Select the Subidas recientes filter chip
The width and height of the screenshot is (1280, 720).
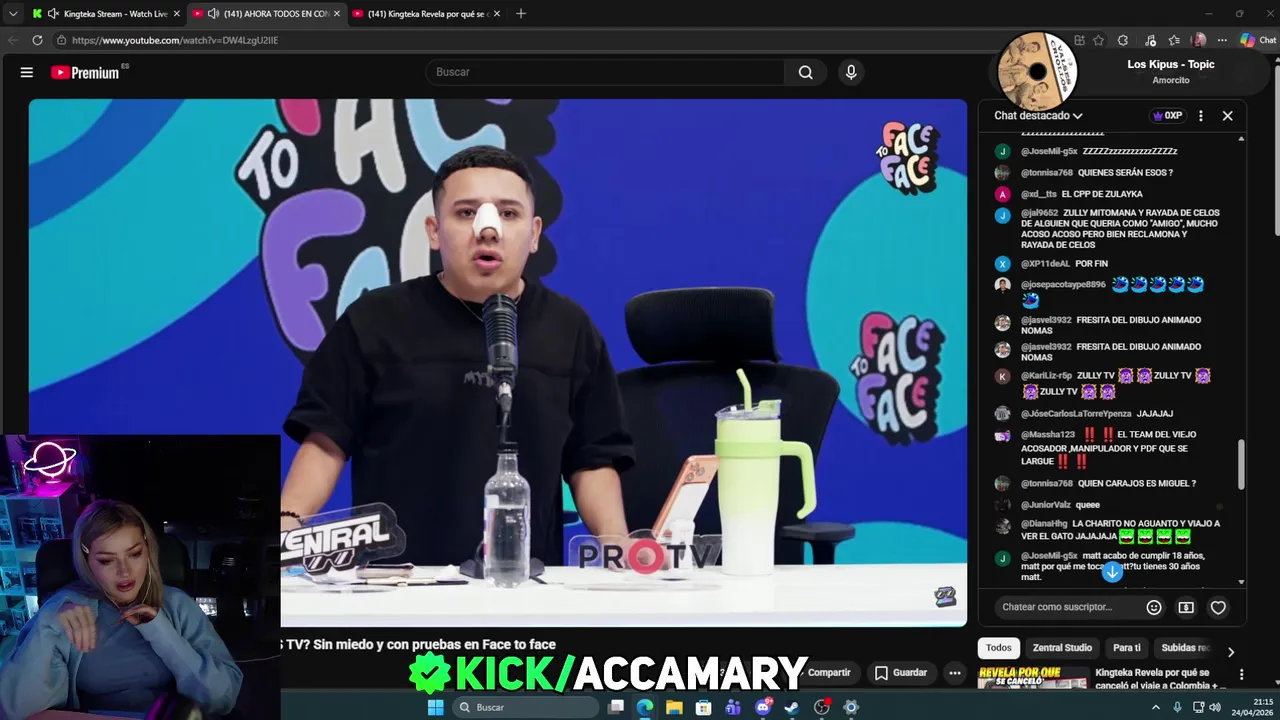click(1186, 648)
